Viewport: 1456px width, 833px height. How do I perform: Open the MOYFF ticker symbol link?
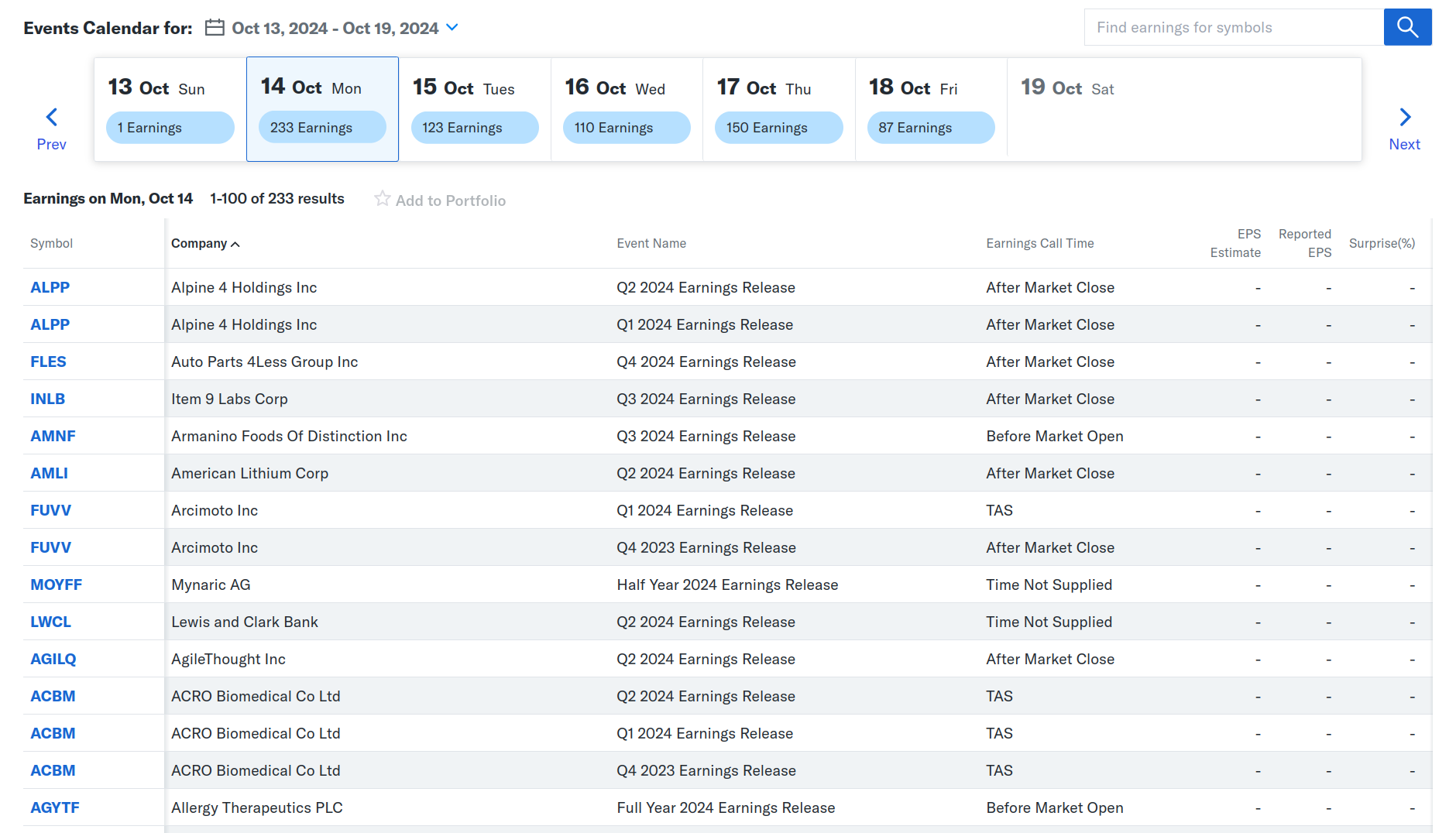[x=56, y=584]
